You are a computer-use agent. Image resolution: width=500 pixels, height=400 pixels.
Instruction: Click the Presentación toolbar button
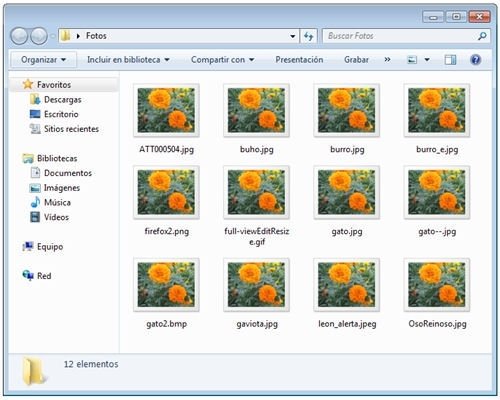(299, 60)
